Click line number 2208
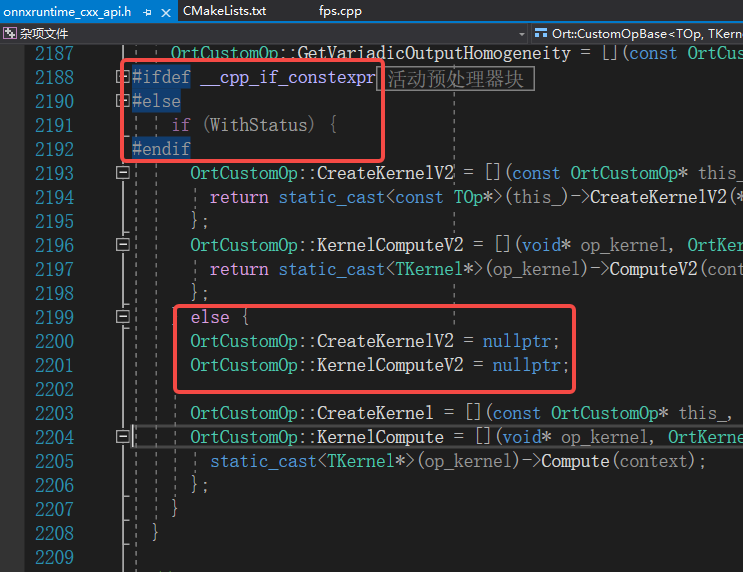 click(54, 533)
